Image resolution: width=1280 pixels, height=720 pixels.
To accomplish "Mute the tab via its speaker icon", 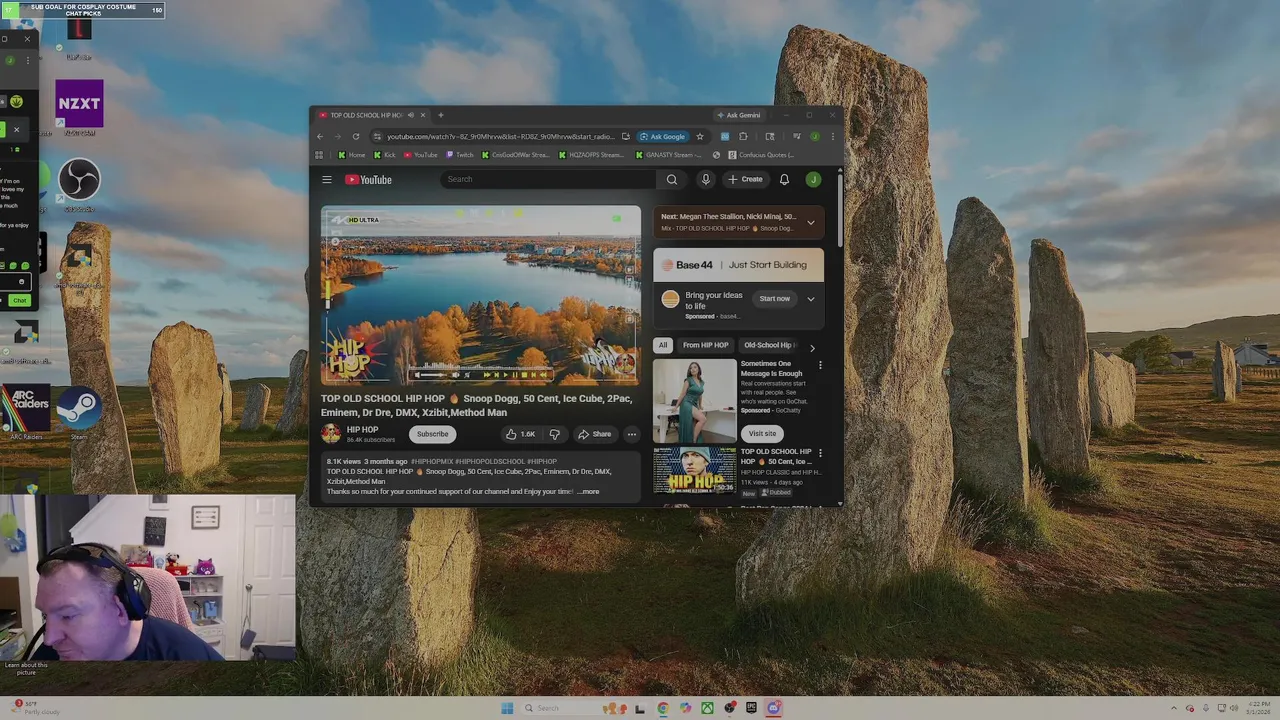I will pos(410,115).
